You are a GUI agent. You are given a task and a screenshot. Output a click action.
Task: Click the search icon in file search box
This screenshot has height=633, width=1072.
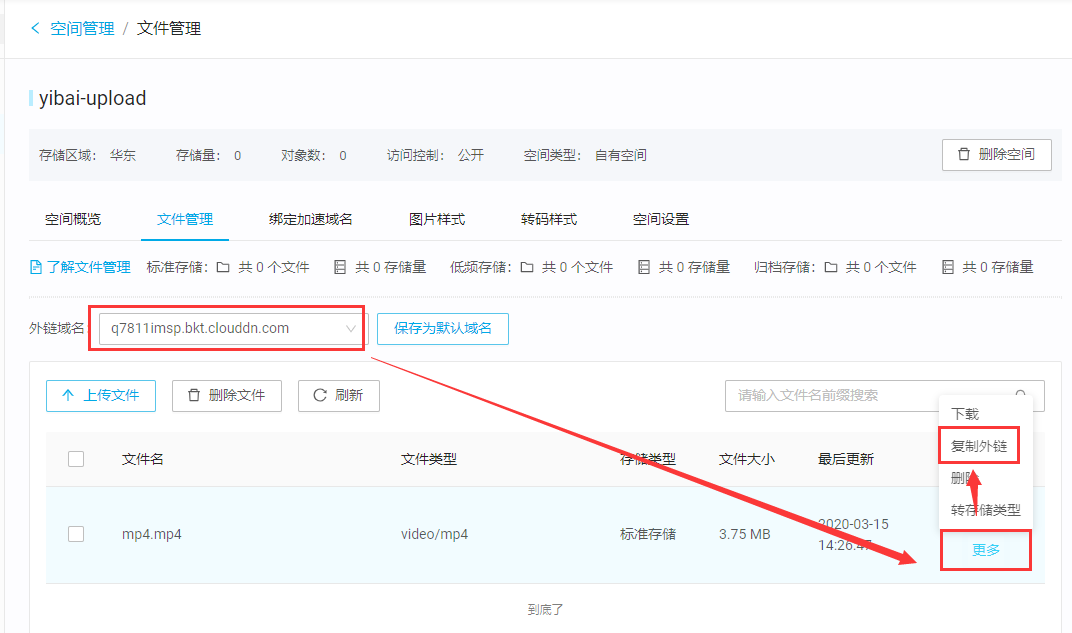[x=1021, y=395]
